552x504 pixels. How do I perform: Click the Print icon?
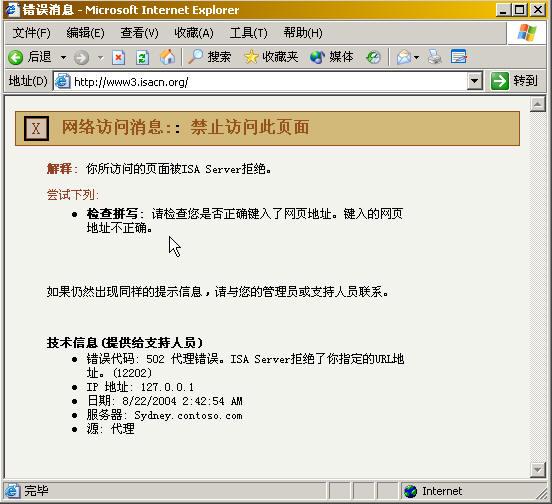pyautogui.click(x=435, y=57)
